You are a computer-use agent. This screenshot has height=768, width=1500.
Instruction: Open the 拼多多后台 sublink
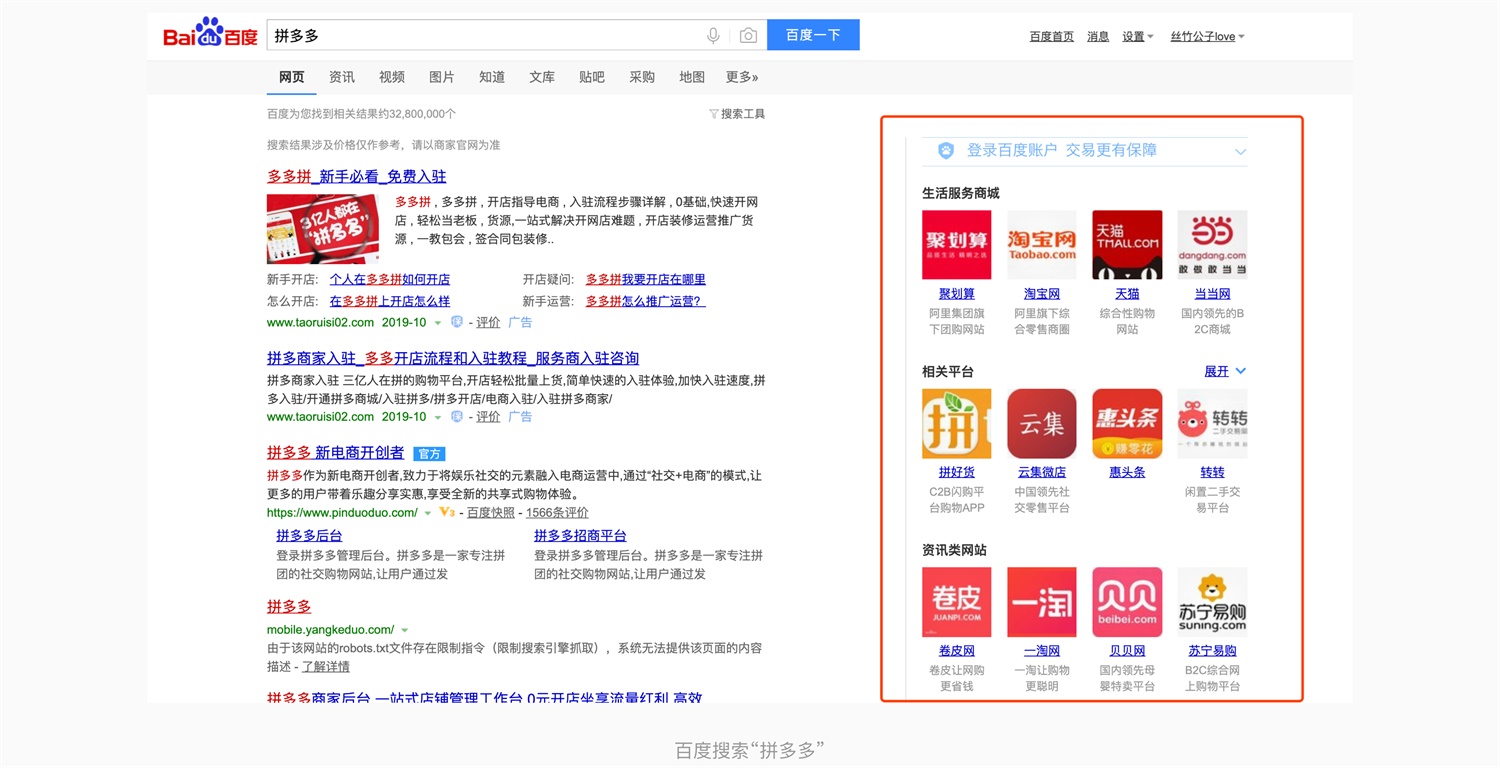[309, 536]
